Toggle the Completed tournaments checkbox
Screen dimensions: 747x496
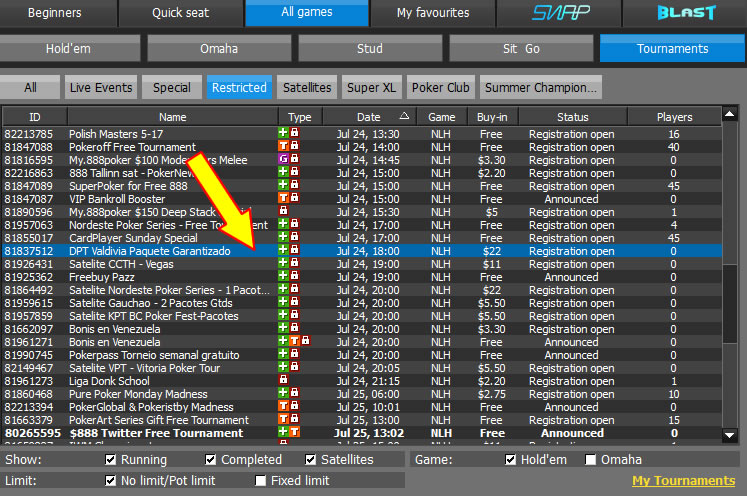coord(211,460)
